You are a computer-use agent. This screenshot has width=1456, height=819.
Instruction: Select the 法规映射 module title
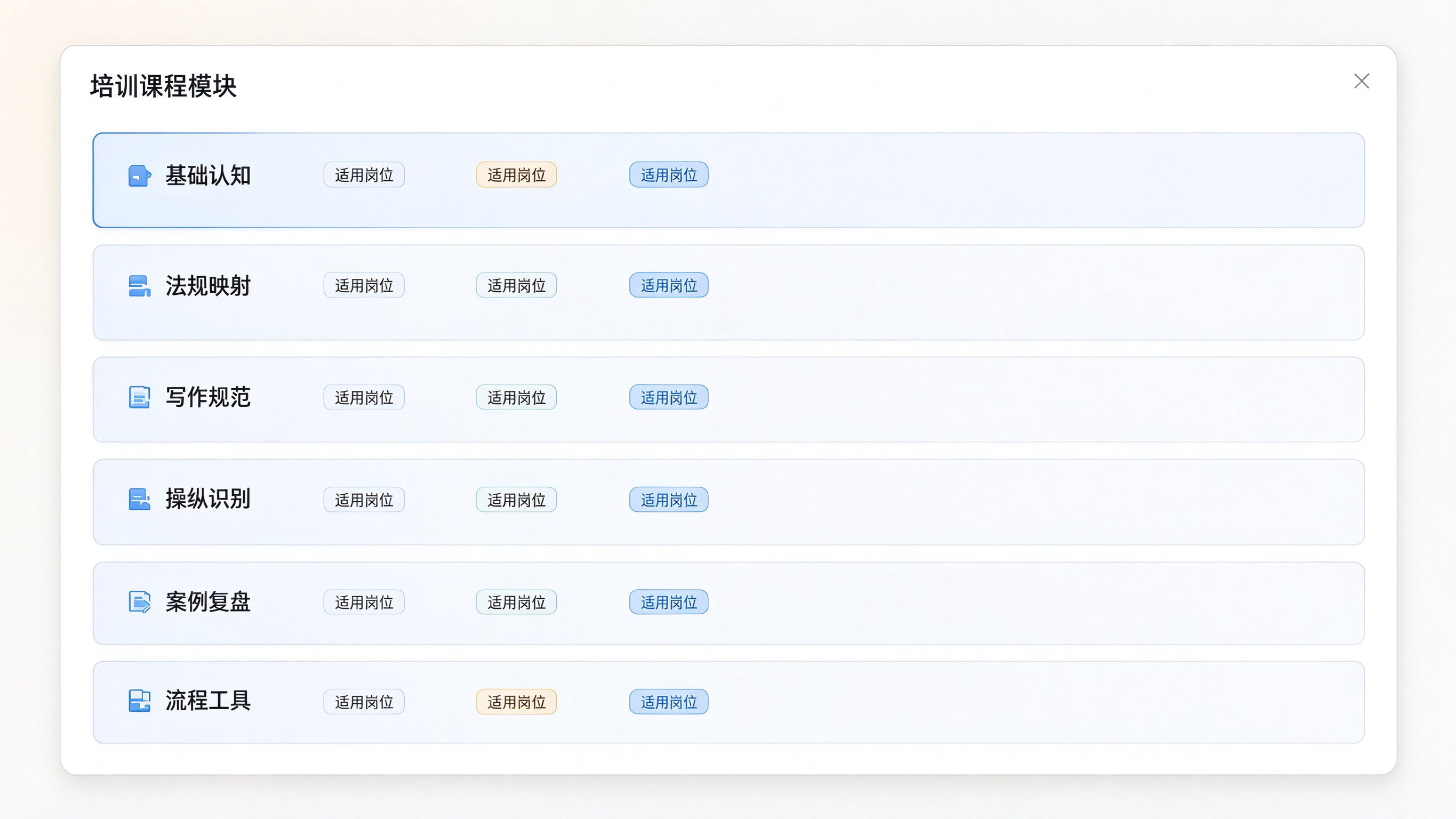[x=208, y=286]
